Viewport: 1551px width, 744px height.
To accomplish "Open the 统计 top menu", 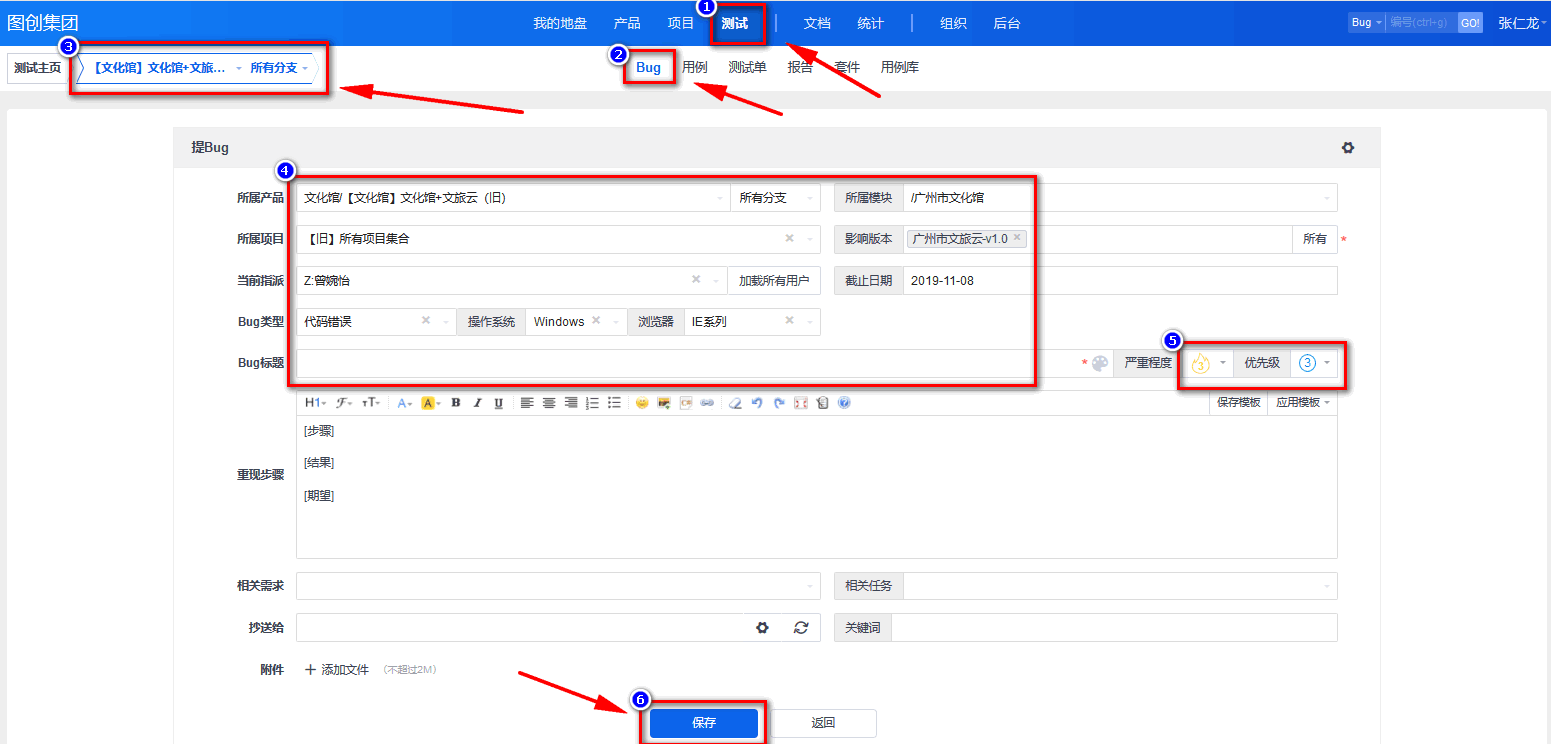I will (x=870, y=23).
